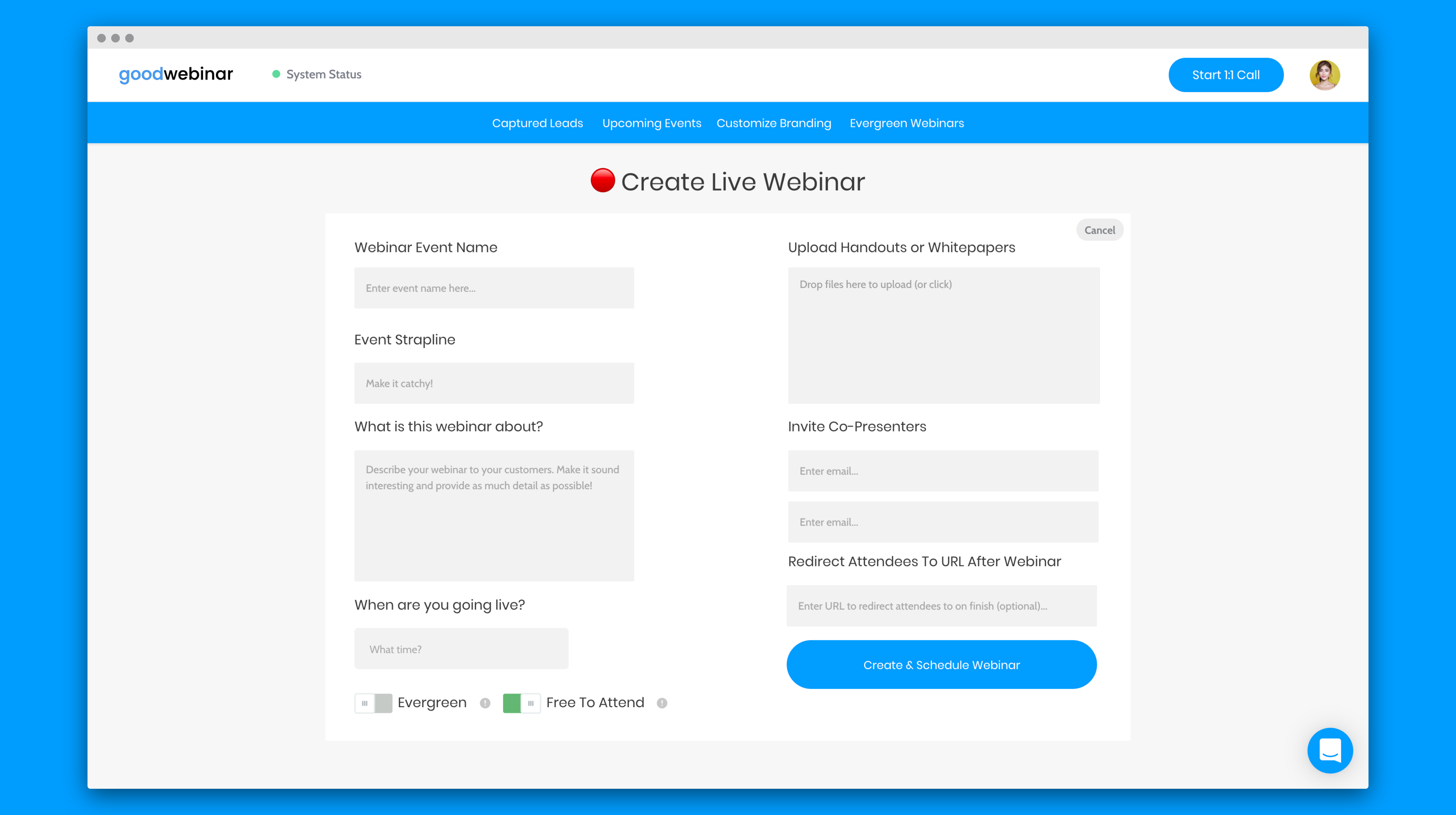Click the green status dot near System Status

click(276, 74)
